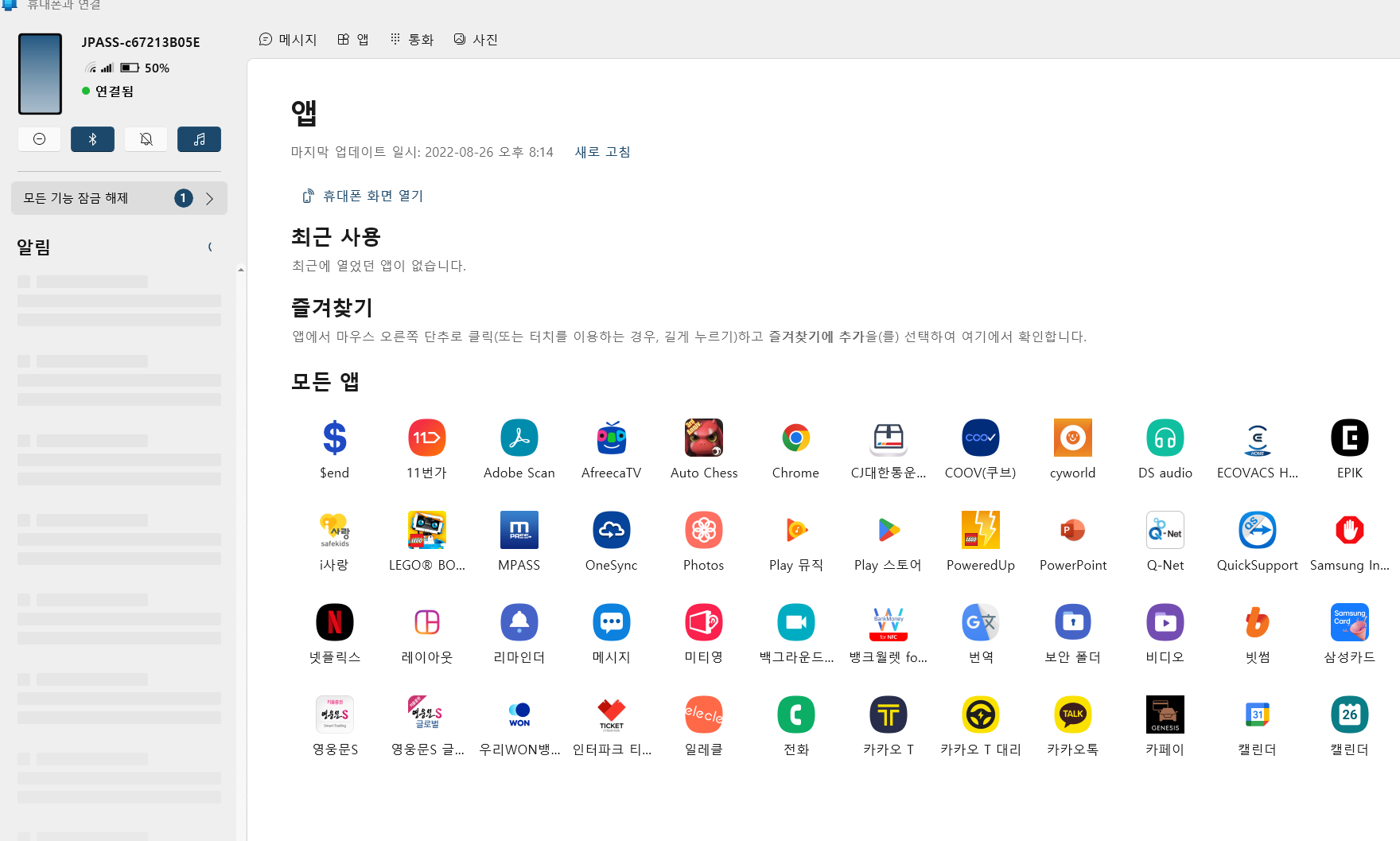Switch to 앱 tab

click(353, 40)
